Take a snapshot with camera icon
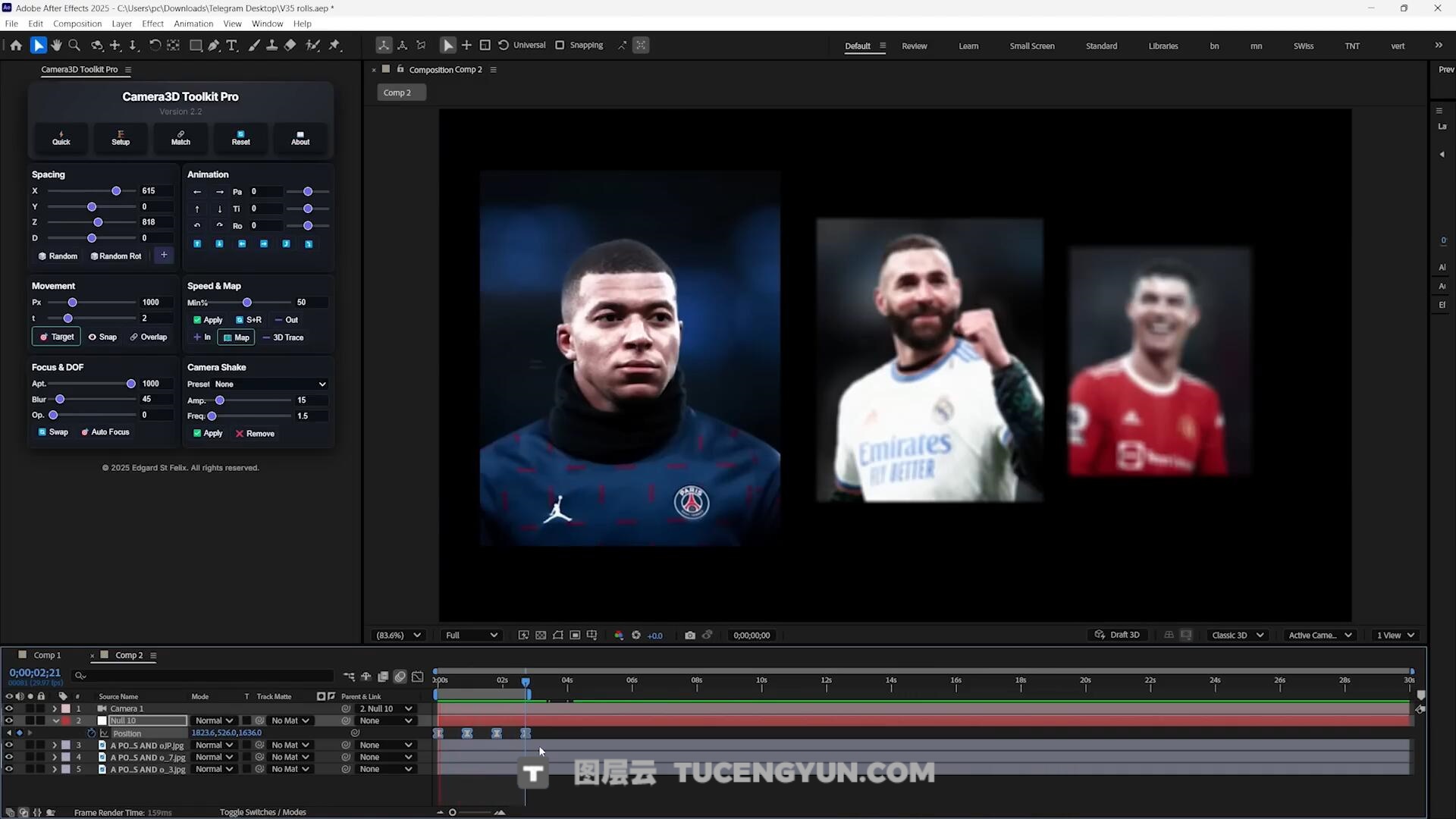This screenshot has width=1456, height=819. 689,635
